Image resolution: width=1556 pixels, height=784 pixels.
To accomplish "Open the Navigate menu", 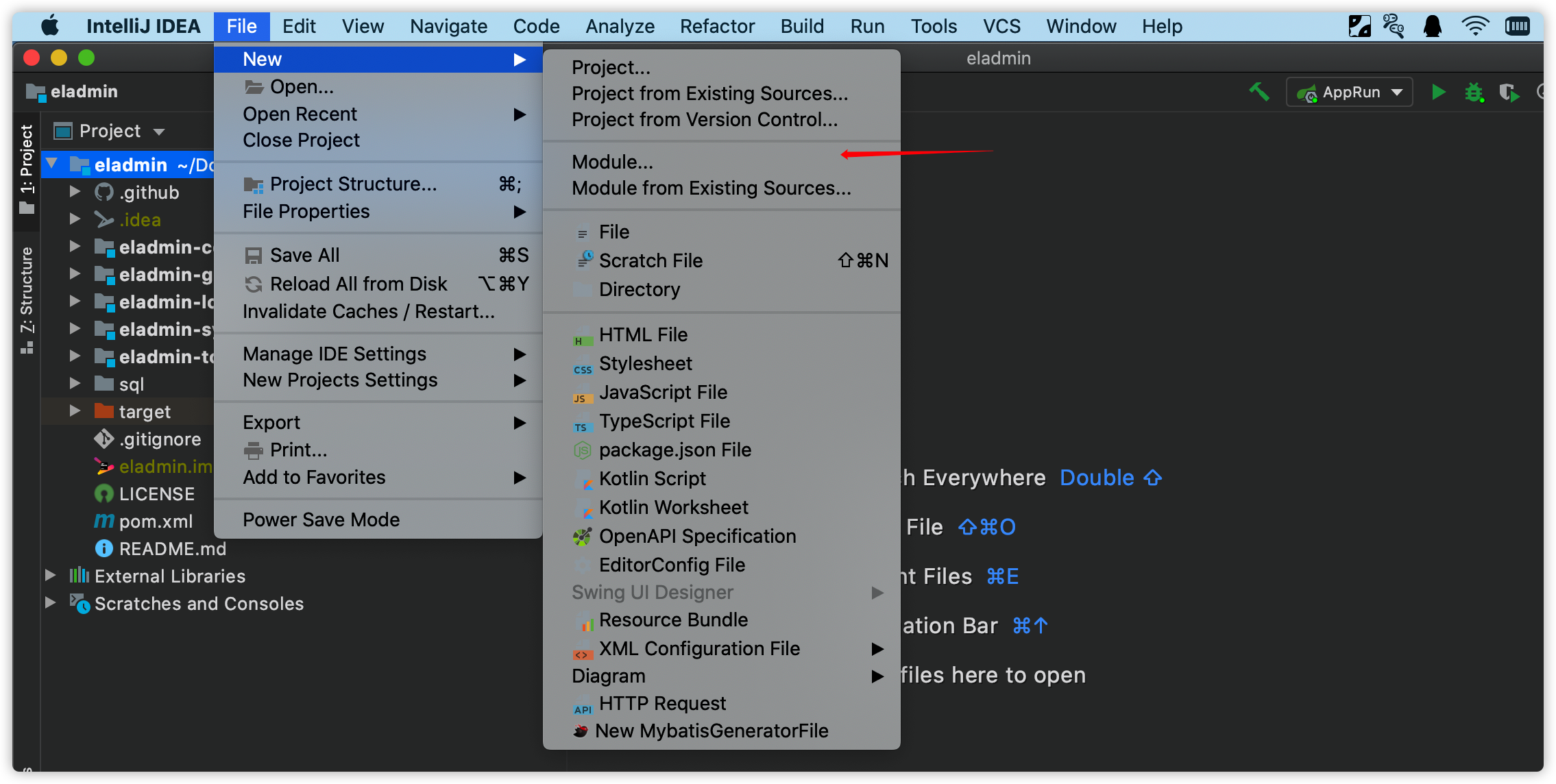I will point(448,26).
